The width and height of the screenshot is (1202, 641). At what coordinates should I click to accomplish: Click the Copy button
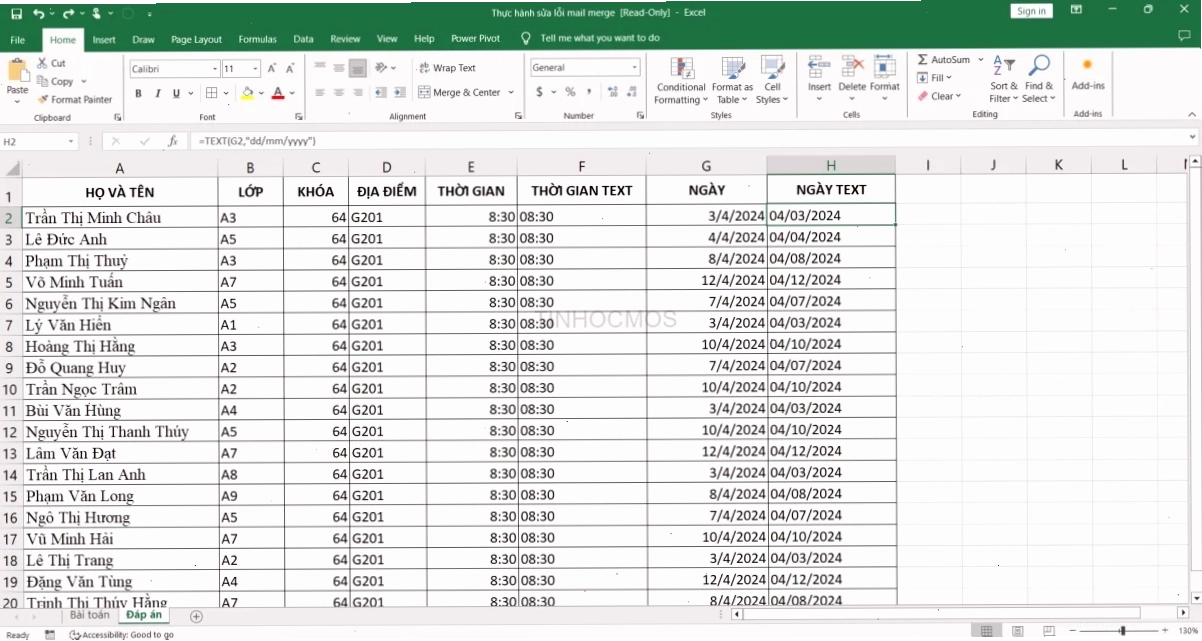click(61, 81)
